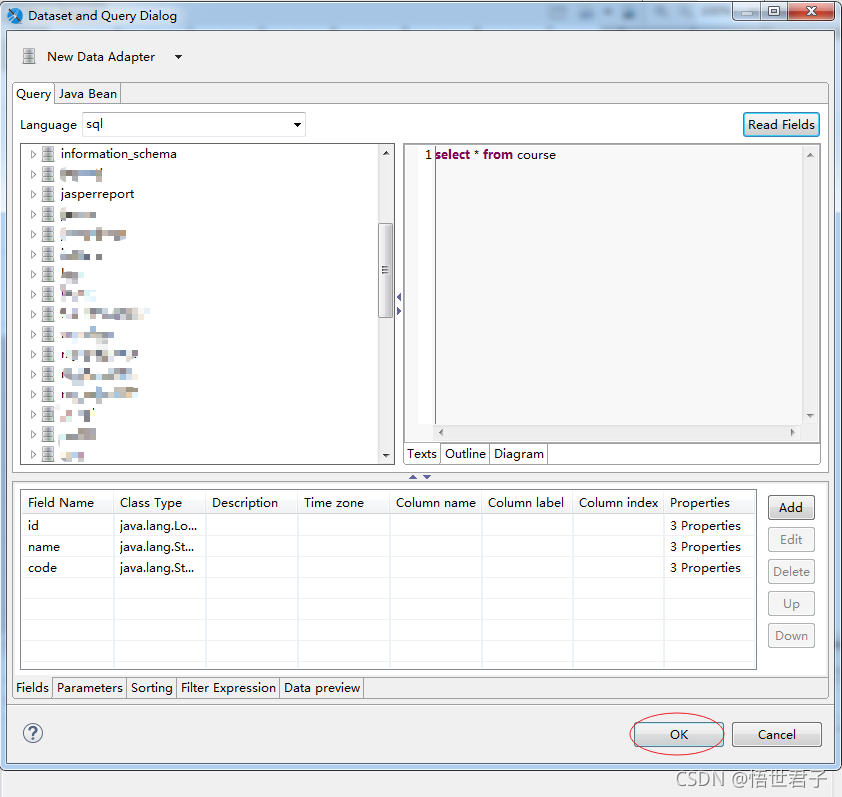Open the Outline tab of the query editor

tap(464, 453)
